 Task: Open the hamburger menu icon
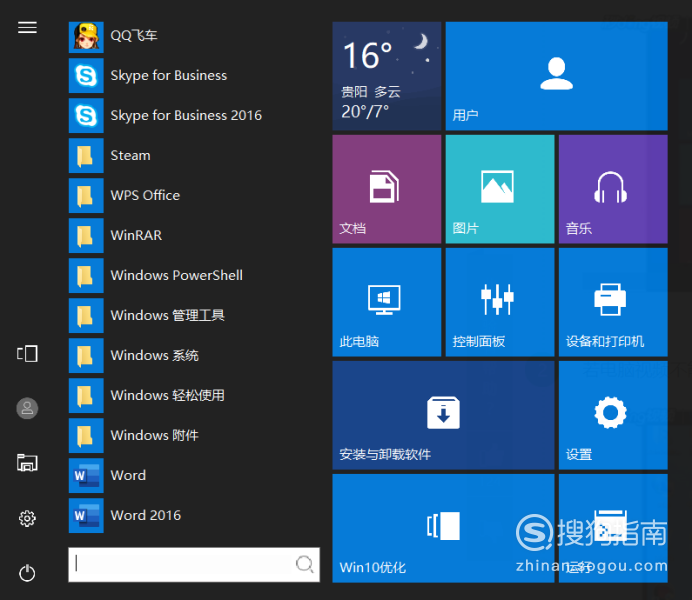point(27,27)
